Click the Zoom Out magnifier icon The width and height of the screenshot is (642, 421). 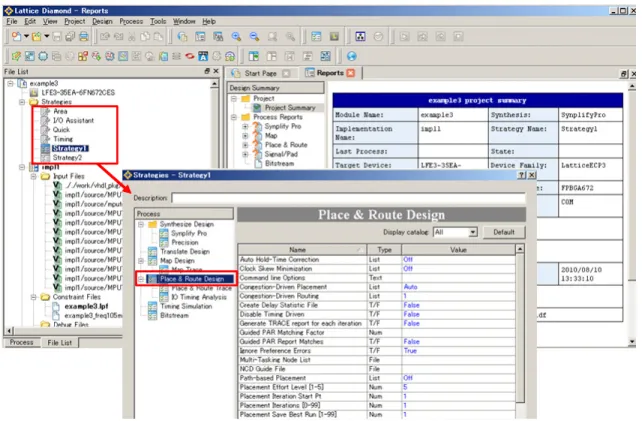tap(254, 36)
